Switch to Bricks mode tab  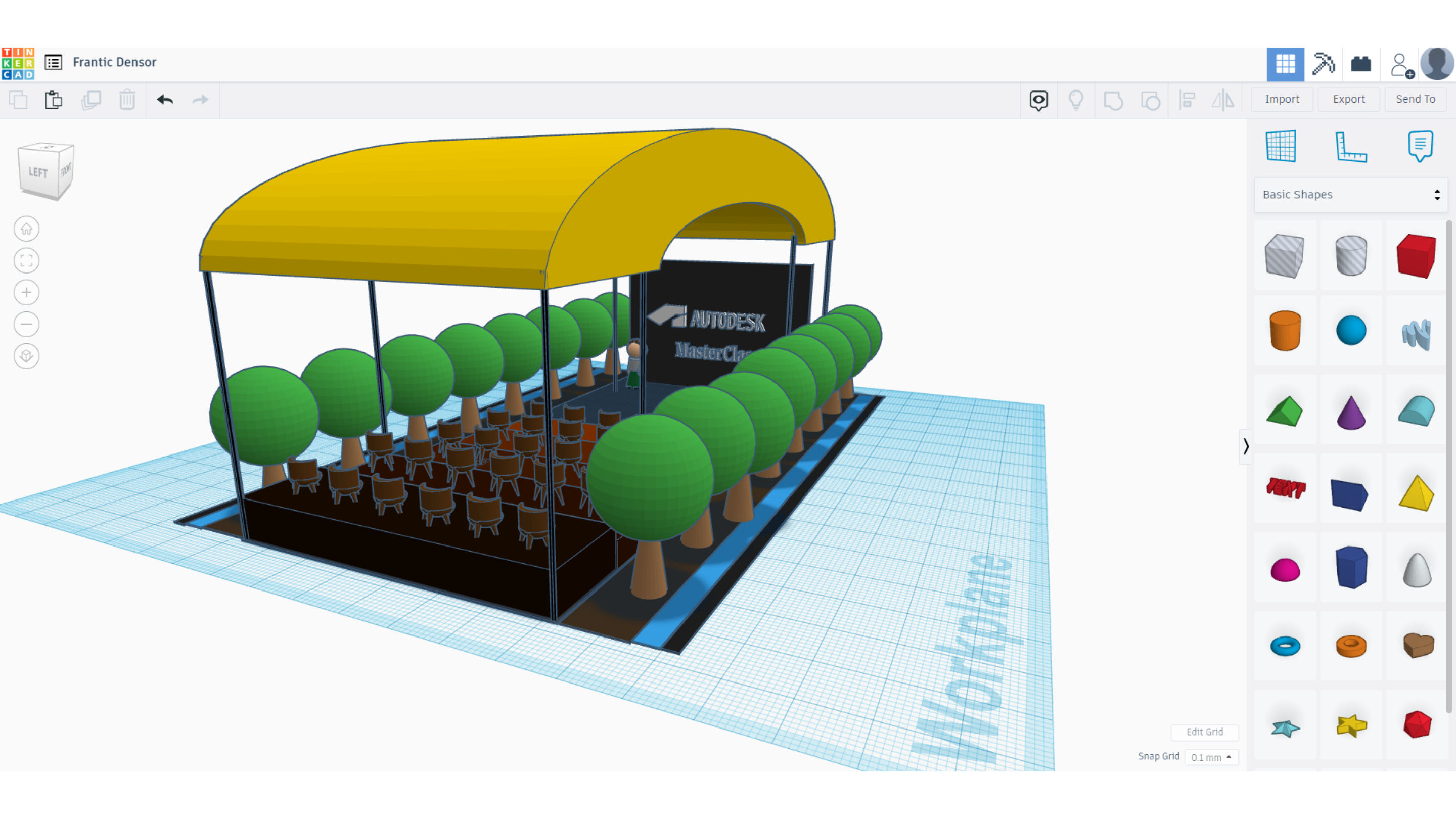pos(1360,64)
